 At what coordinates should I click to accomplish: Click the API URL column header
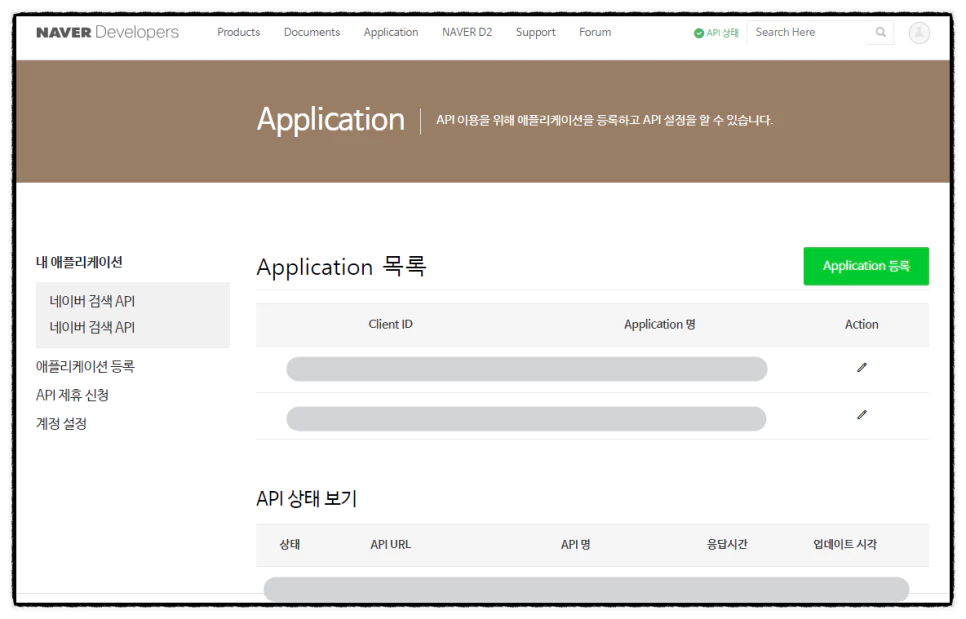pos(391,544)
